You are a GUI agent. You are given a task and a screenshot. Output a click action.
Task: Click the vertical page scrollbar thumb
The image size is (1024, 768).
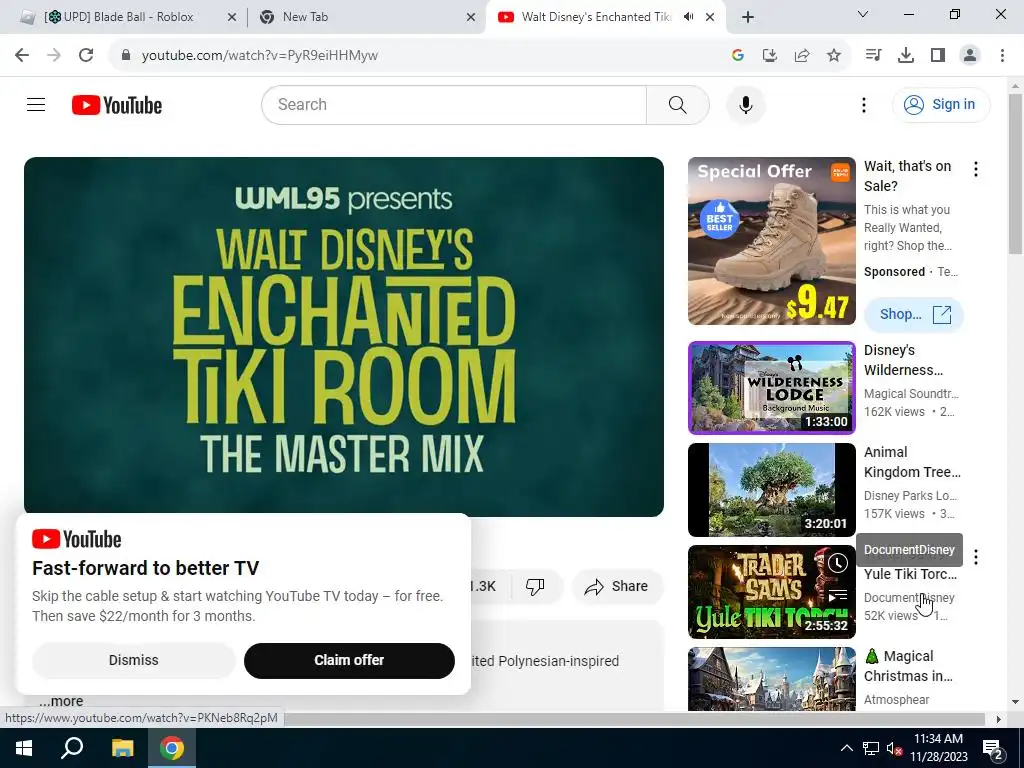[x=1015, y=173]
